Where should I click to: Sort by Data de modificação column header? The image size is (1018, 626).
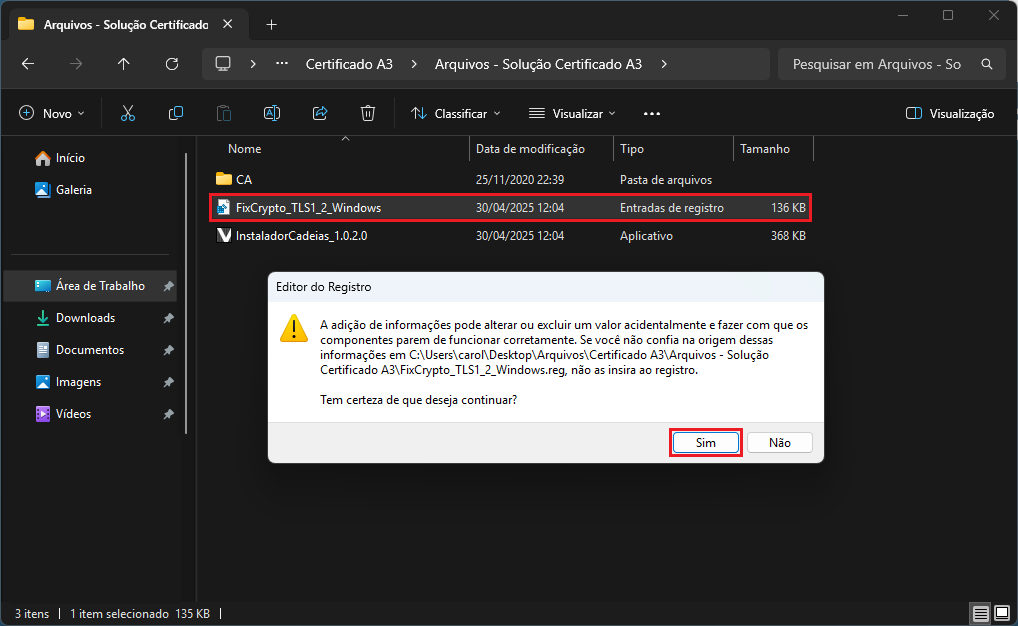click(x=530, y=149)
